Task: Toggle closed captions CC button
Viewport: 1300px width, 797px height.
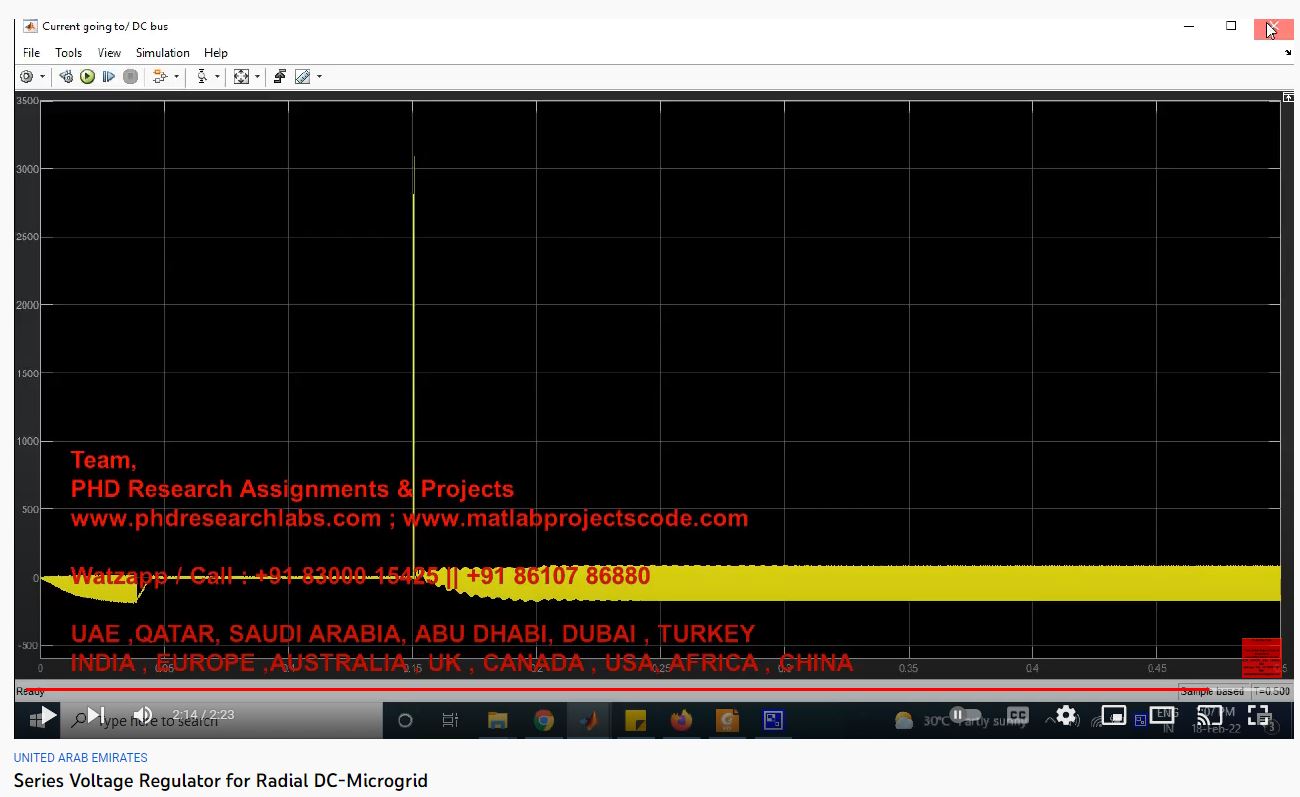Action: (x=1017, y=715)
